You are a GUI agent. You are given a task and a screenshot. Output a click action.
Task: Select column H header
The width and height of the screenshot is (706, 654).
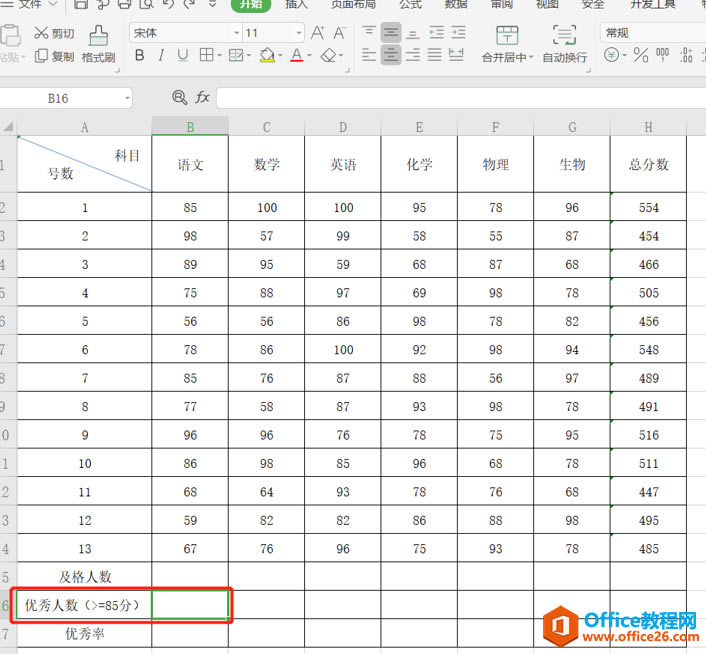(648, 127)
